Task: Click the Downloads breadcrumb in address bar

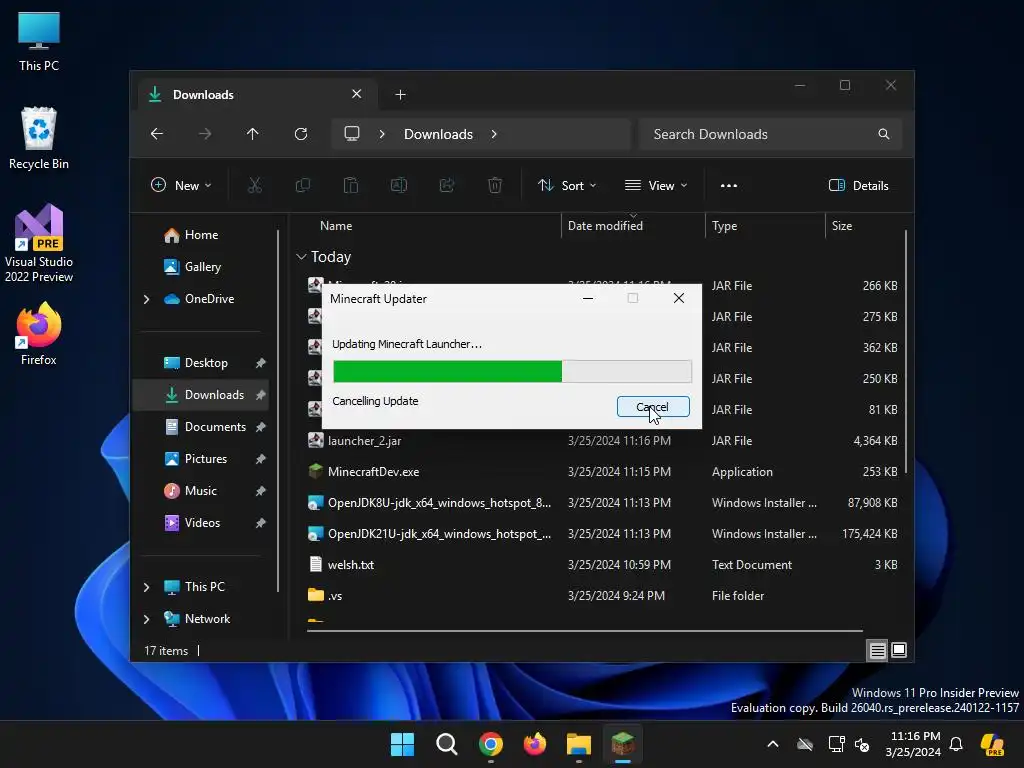Action: [x=438, y=134]
